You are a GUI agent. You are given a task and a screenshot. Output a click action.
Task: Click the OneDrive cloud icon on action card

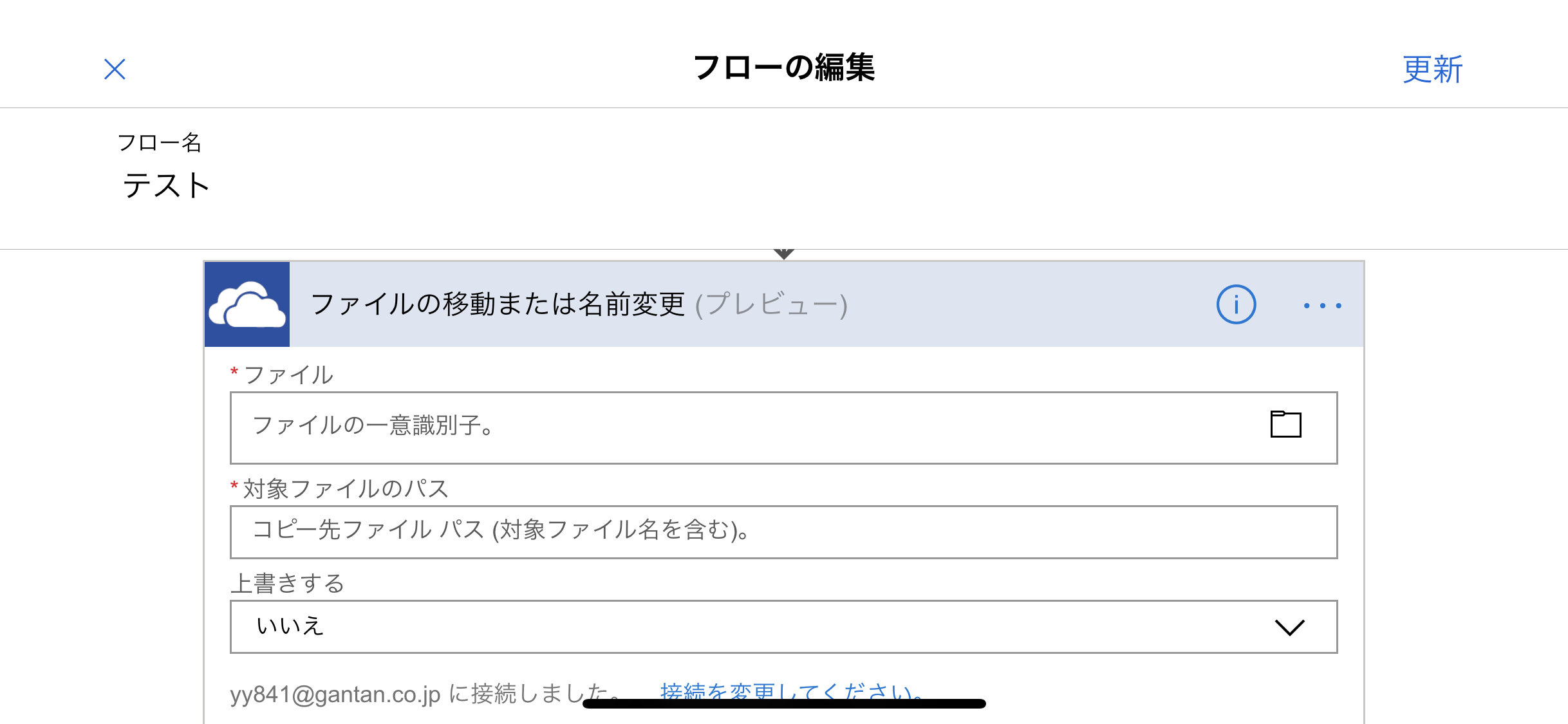(x=247, y=304)
